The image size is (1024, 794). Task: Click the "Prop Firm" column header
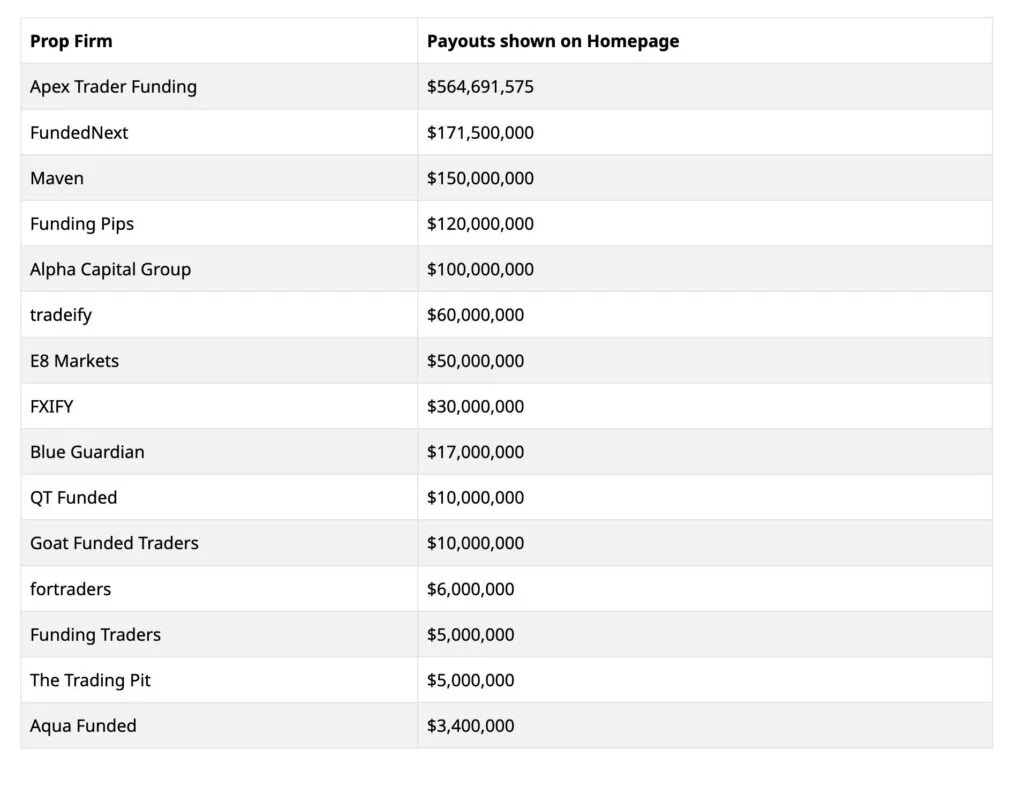71,41
